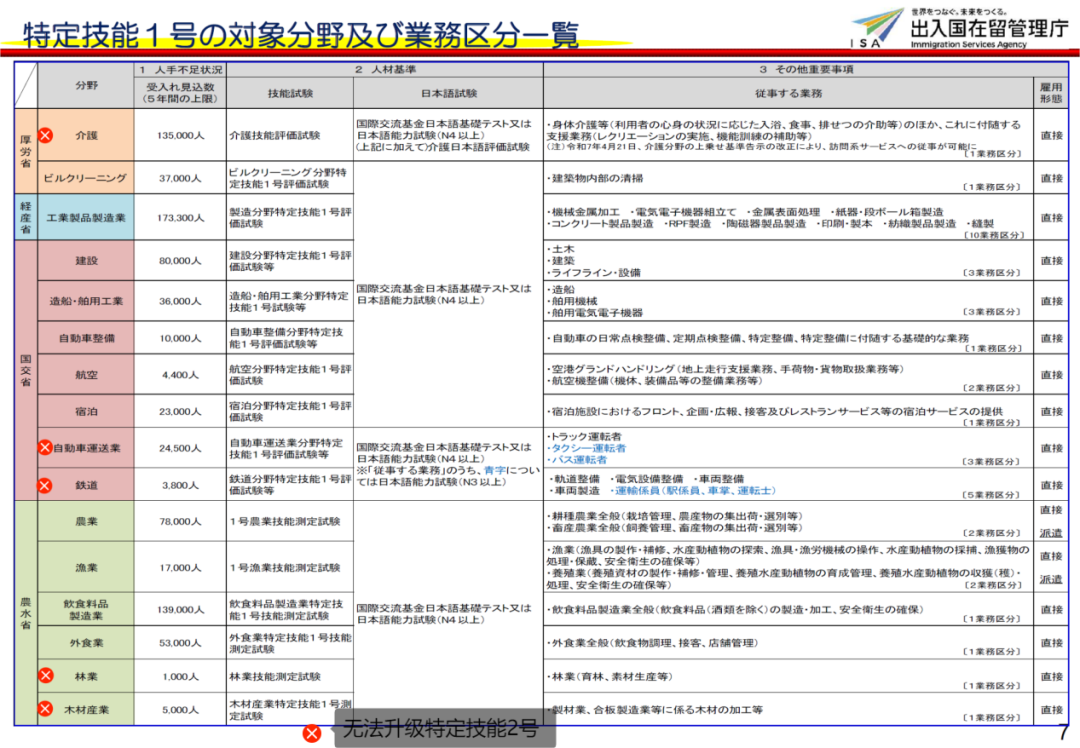Click the 航空 field cell
Viewport: 1080px width, 748px height.
pos(85,375)
